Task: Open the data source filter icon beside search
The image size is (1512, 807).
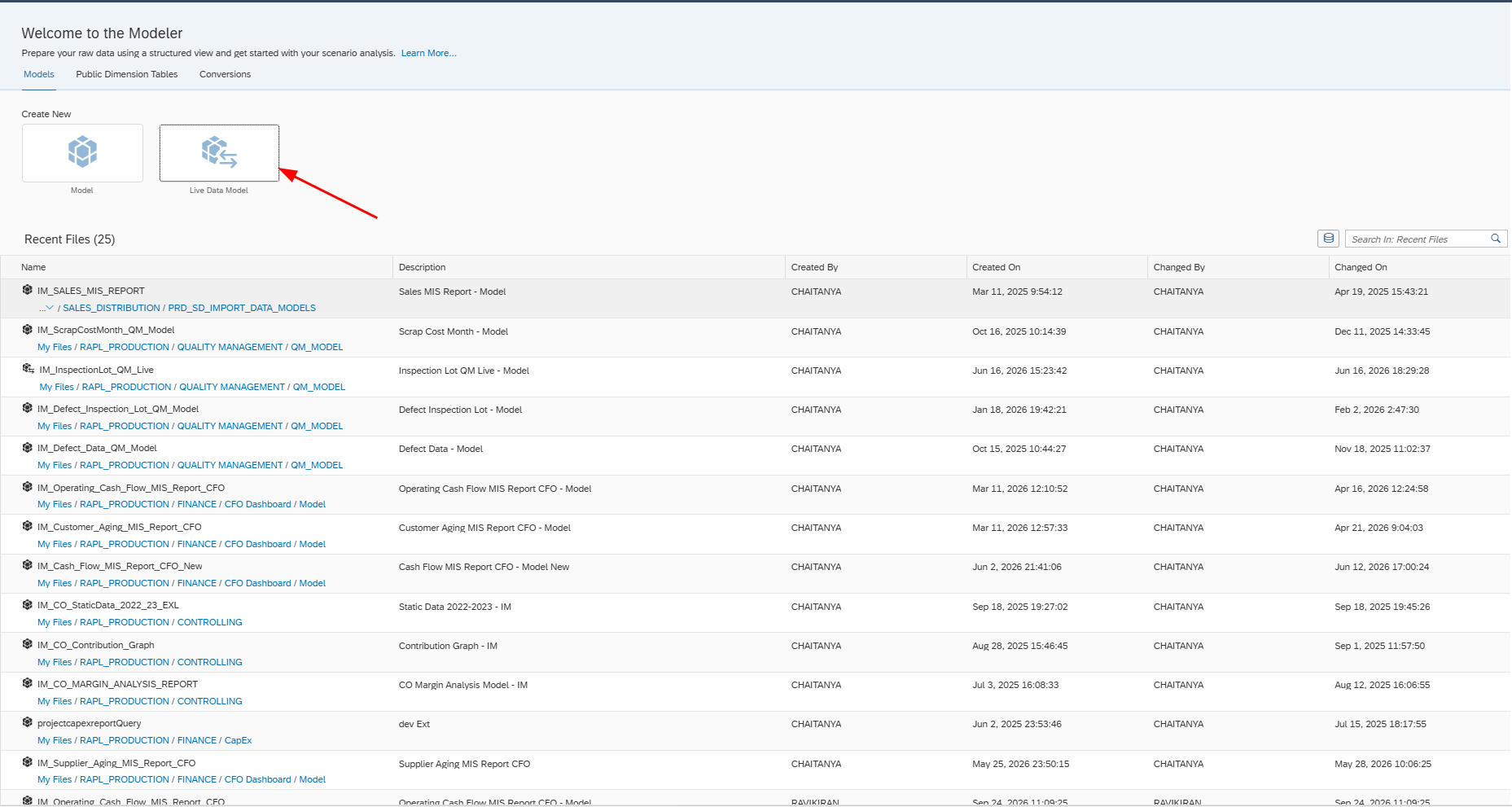Action: pos(1328,239)
